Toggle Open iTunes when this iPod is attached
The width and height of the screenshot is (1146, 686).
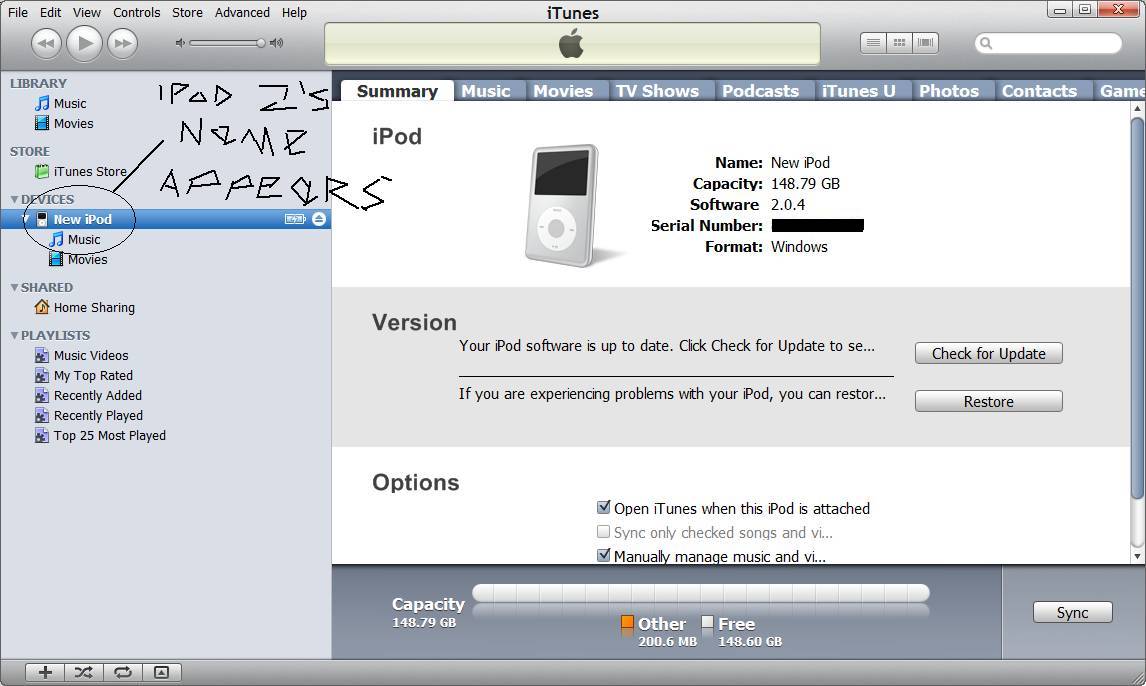pos(604,507)
